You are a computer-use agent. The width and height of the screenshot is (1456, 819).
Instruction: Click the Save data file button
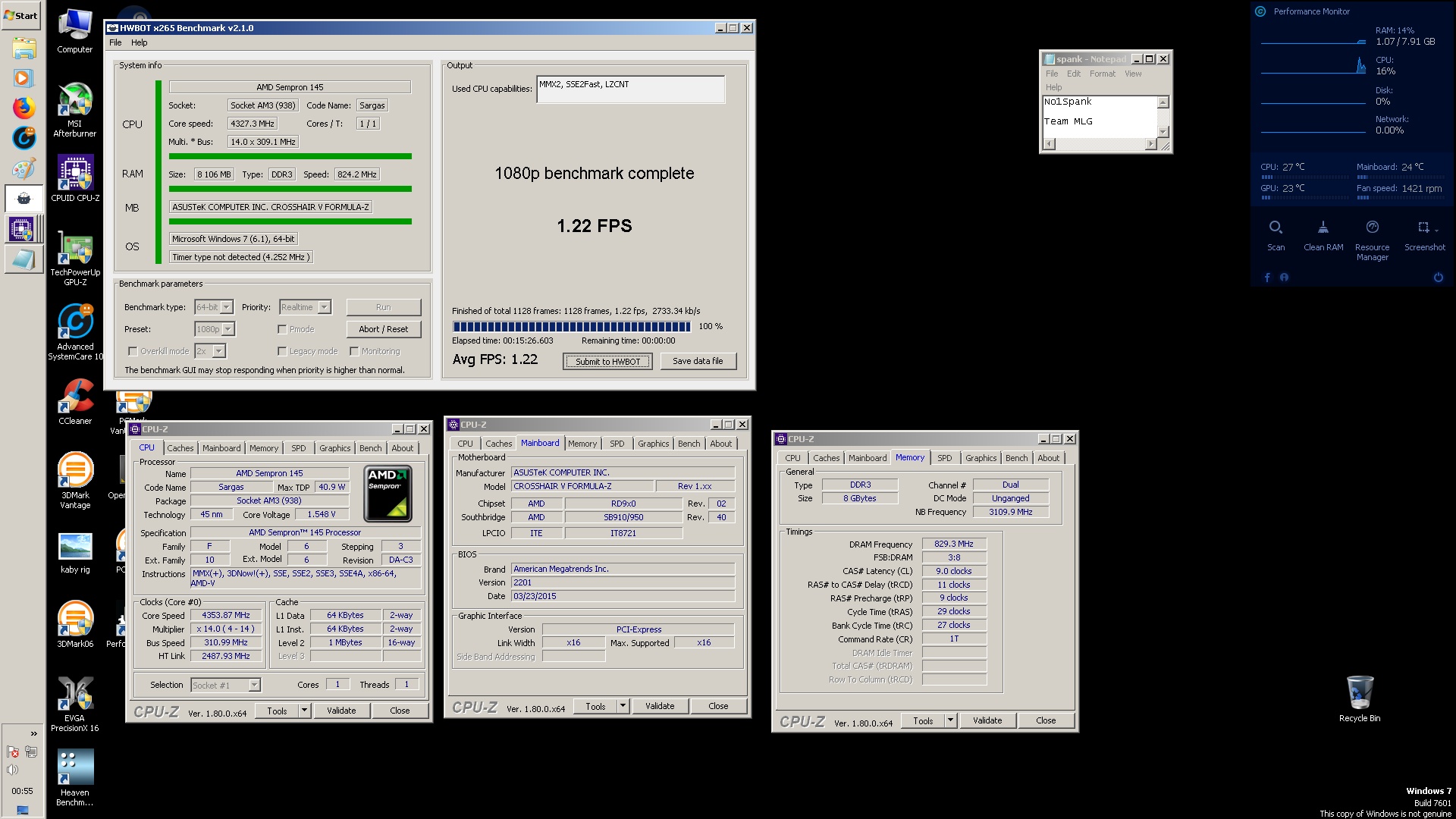pyautogui.click(x=698, y=361)
